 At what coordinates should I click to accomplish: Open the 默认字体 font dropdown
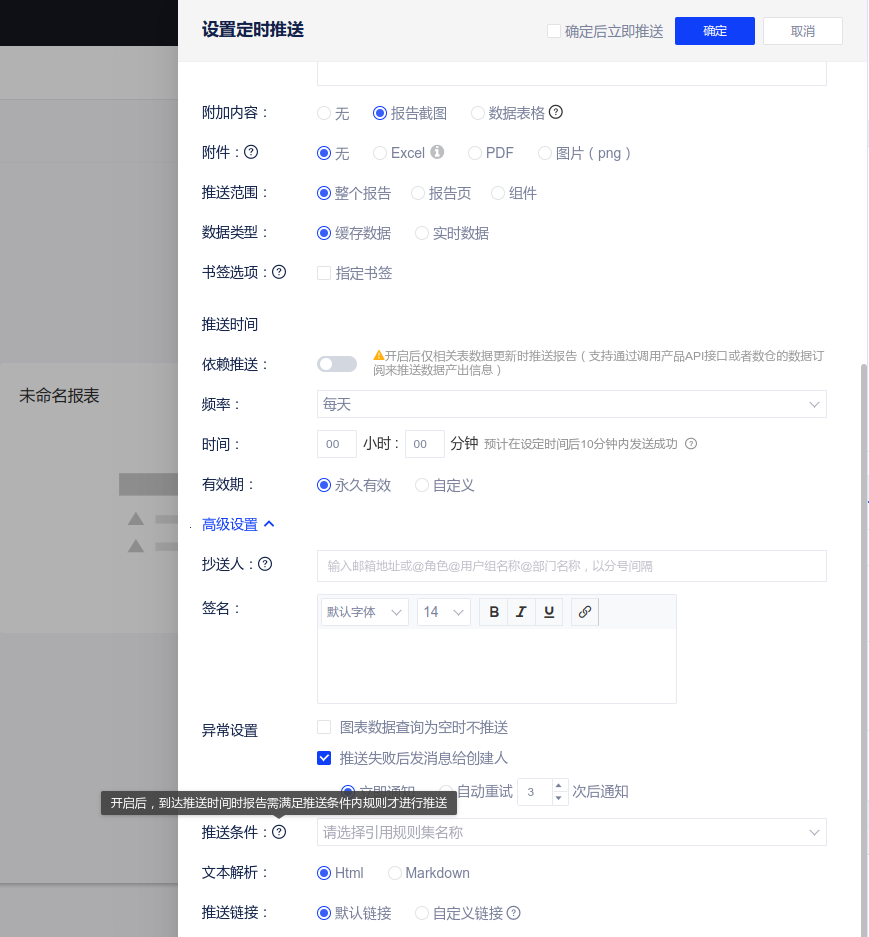point(365,612)
